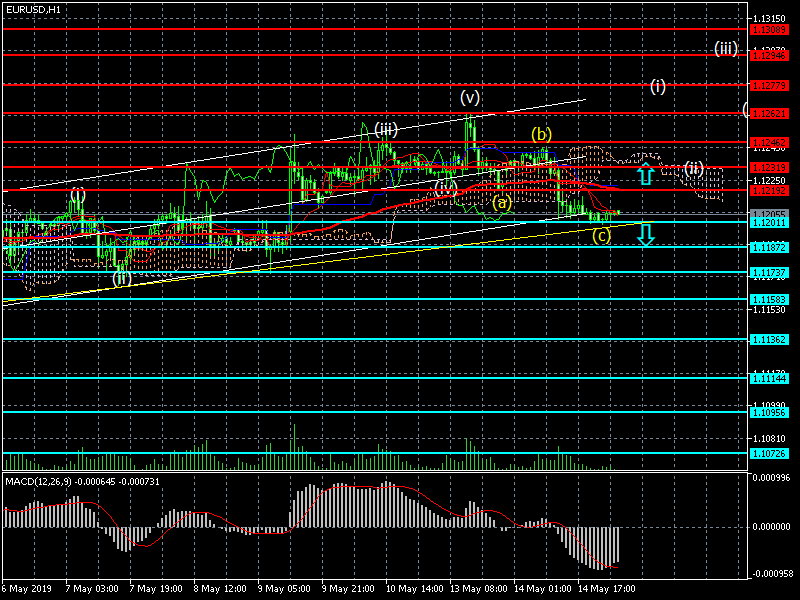Screen dimensions: 800x600
Task: Click the projected (i) wave label at right
Action: coord(657,86)
